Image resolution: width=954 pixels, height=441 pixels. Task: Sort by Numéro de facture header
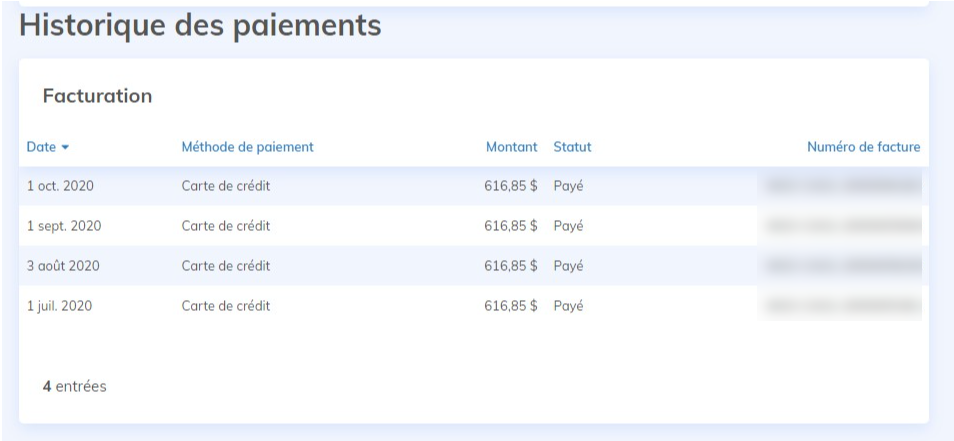863,147
